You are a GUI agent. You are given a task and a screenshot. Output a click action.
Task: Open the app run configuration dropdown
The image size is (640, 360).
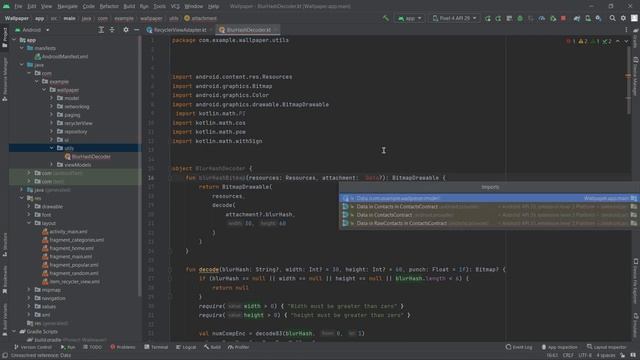[x=409, y=18]
